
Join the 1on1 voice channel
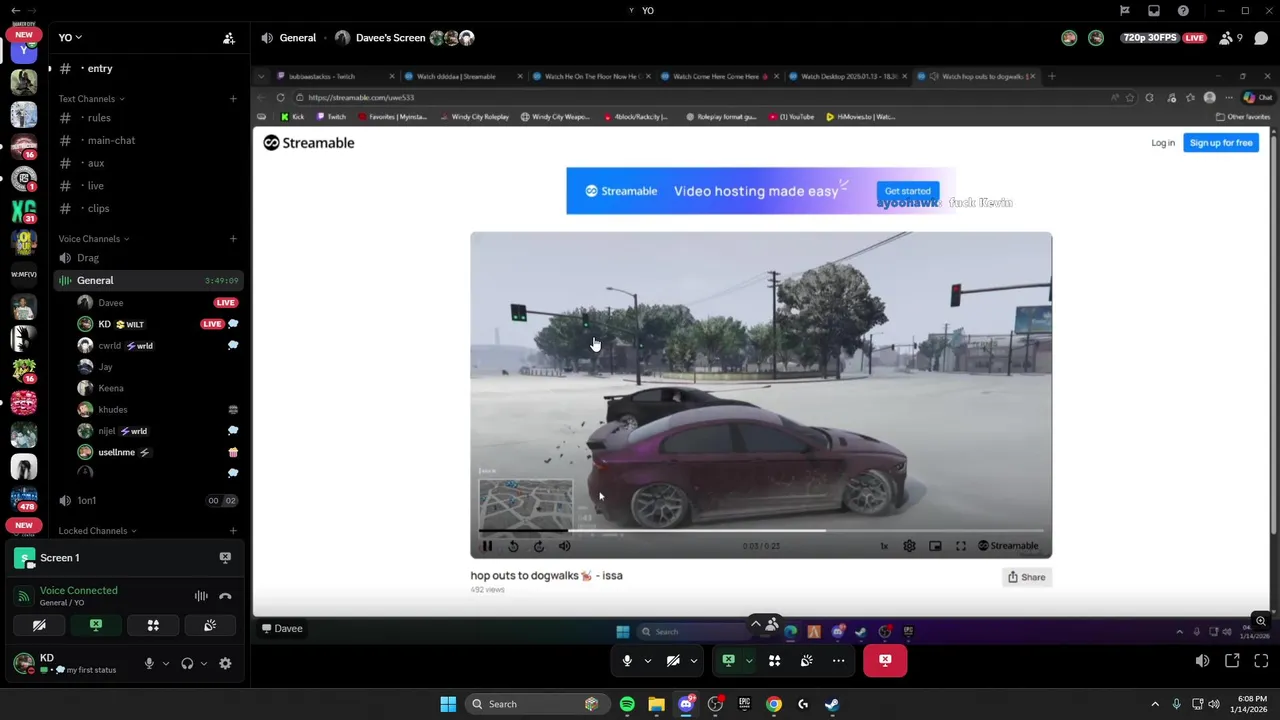point(148,500)
